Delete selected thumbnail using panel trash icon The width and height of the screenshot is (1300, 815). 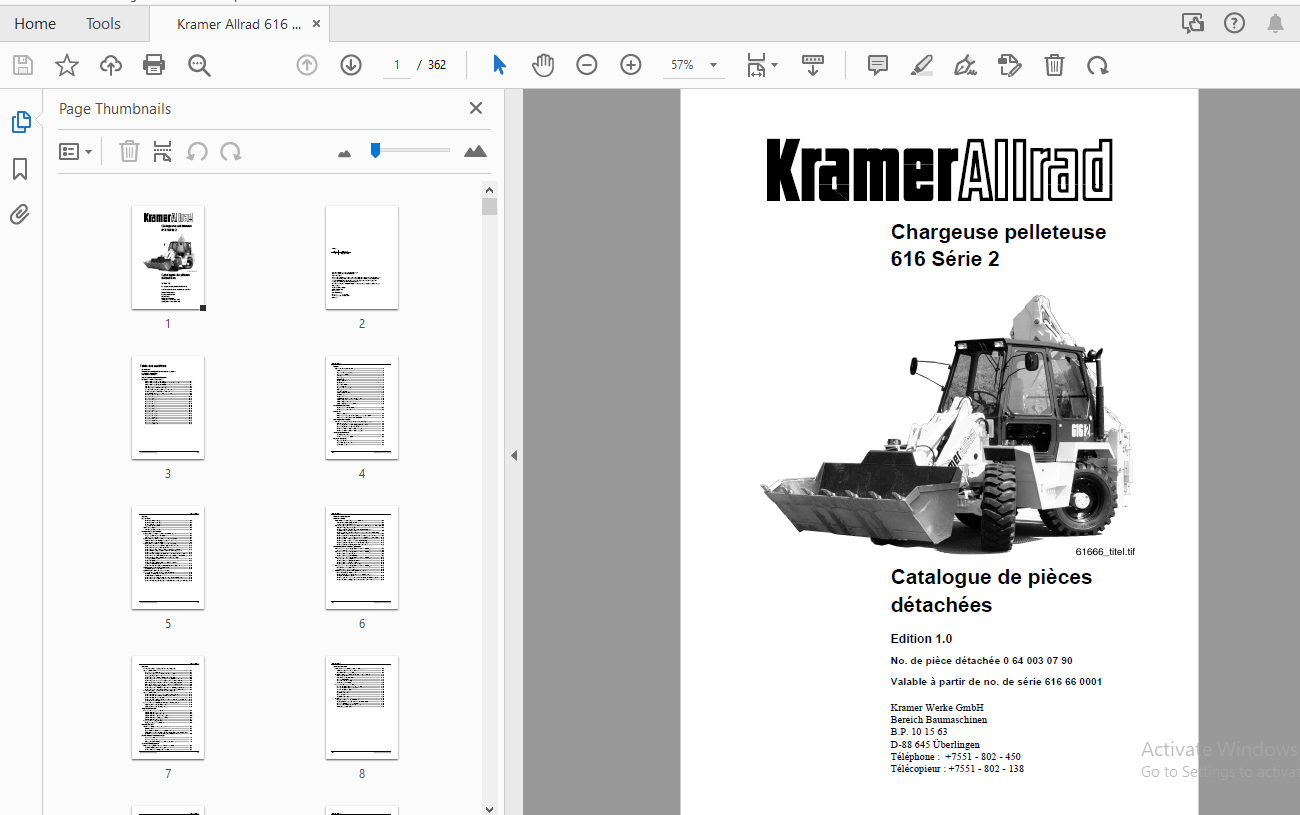coord(129,151)
